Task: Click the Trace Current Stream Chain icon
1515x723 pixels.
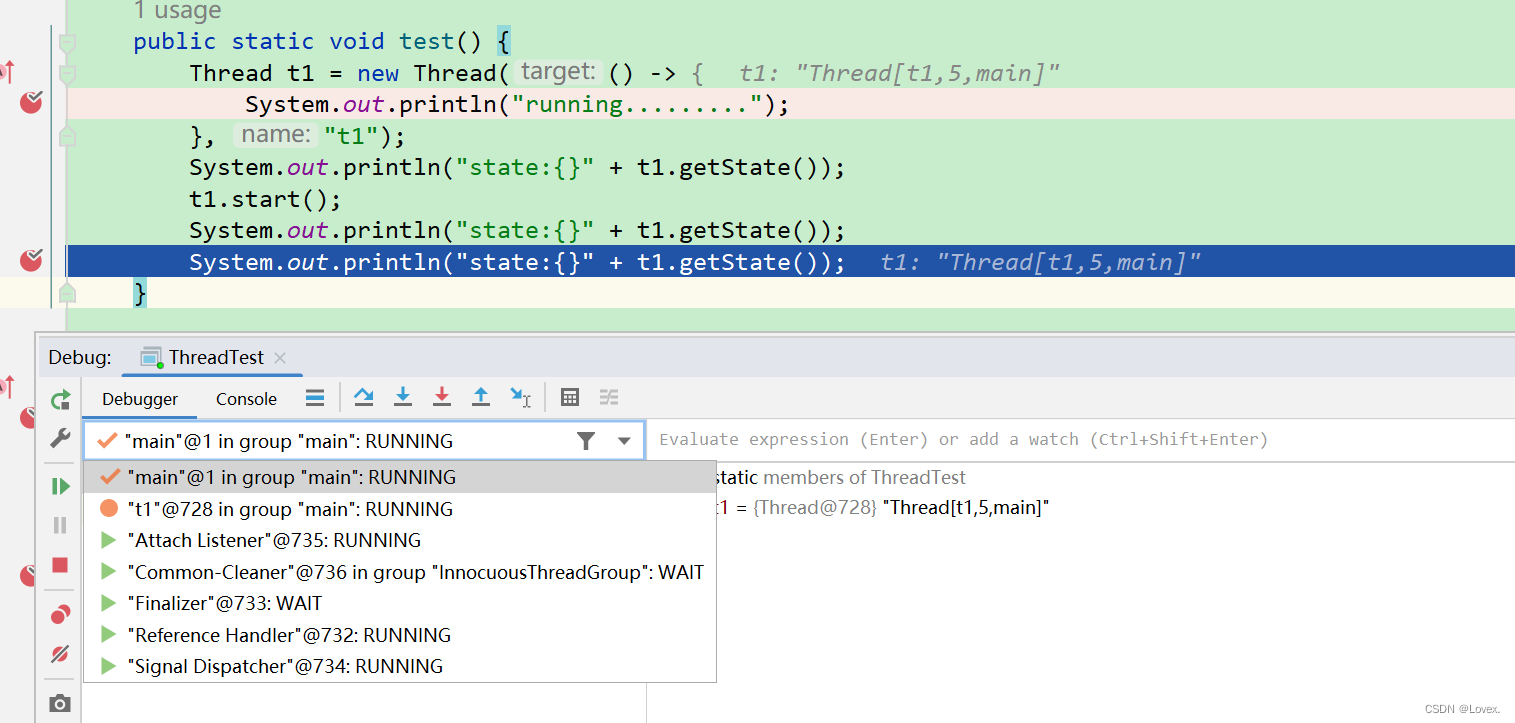Action: (609, 397)
